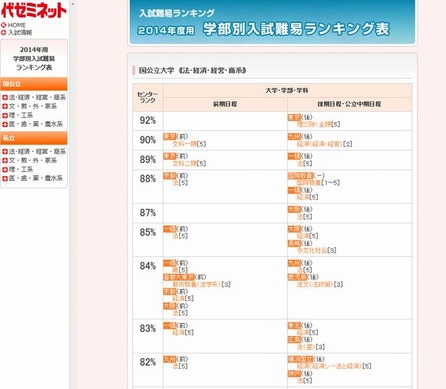
Task: Open 大阪 経済[5] link in 85% row
Action: 307,236
